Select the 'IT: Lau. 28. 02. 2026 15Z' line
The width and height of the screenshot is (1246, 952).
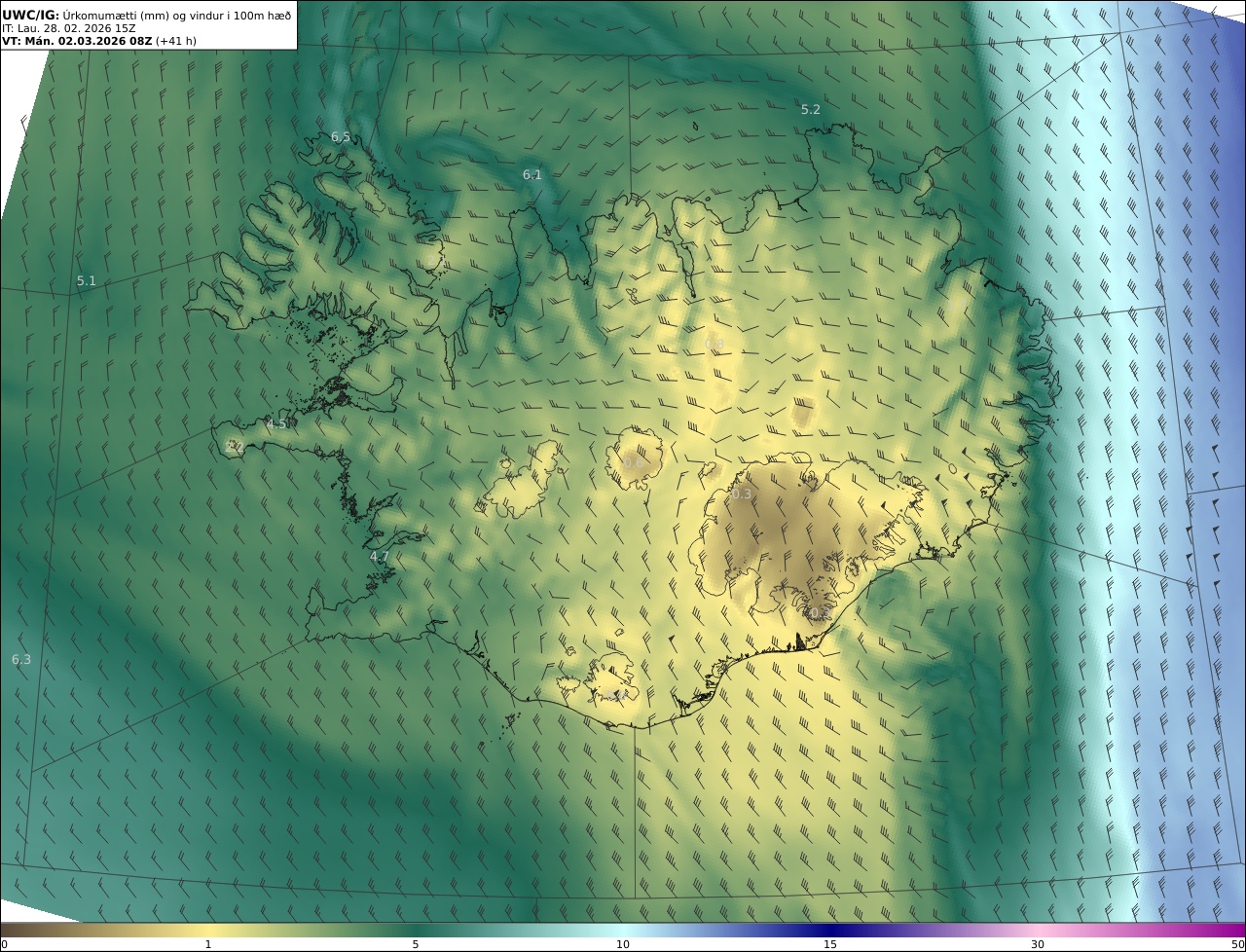69,28
